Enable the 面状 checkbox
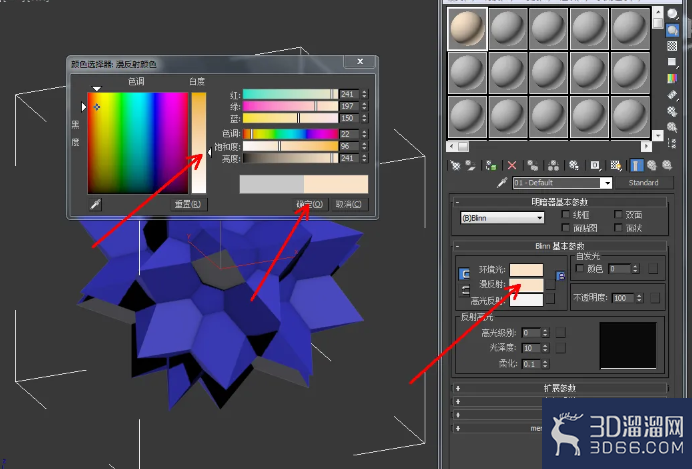 (x=618, y=228)
